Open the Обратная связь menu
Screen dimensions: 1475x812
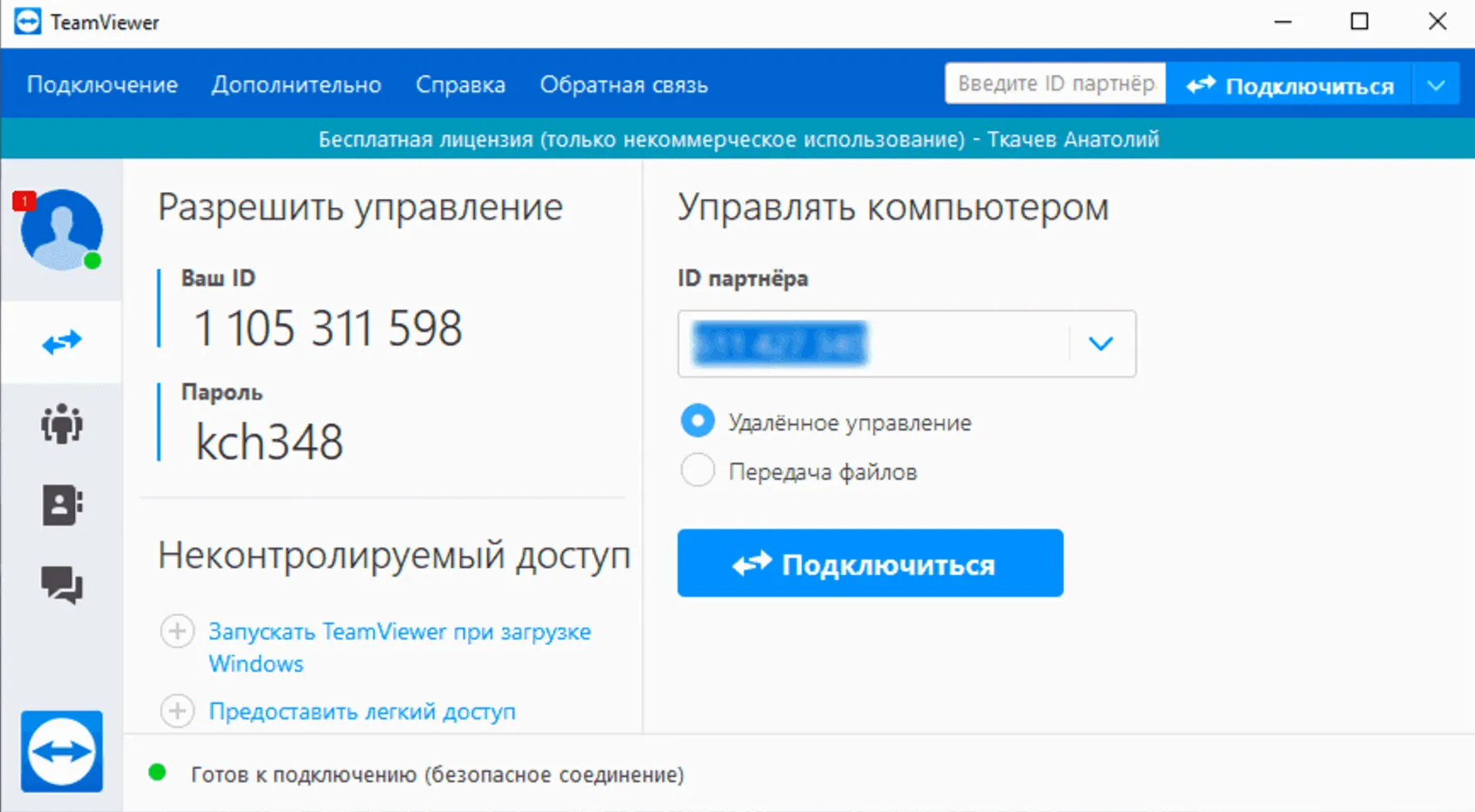point(624,85)
